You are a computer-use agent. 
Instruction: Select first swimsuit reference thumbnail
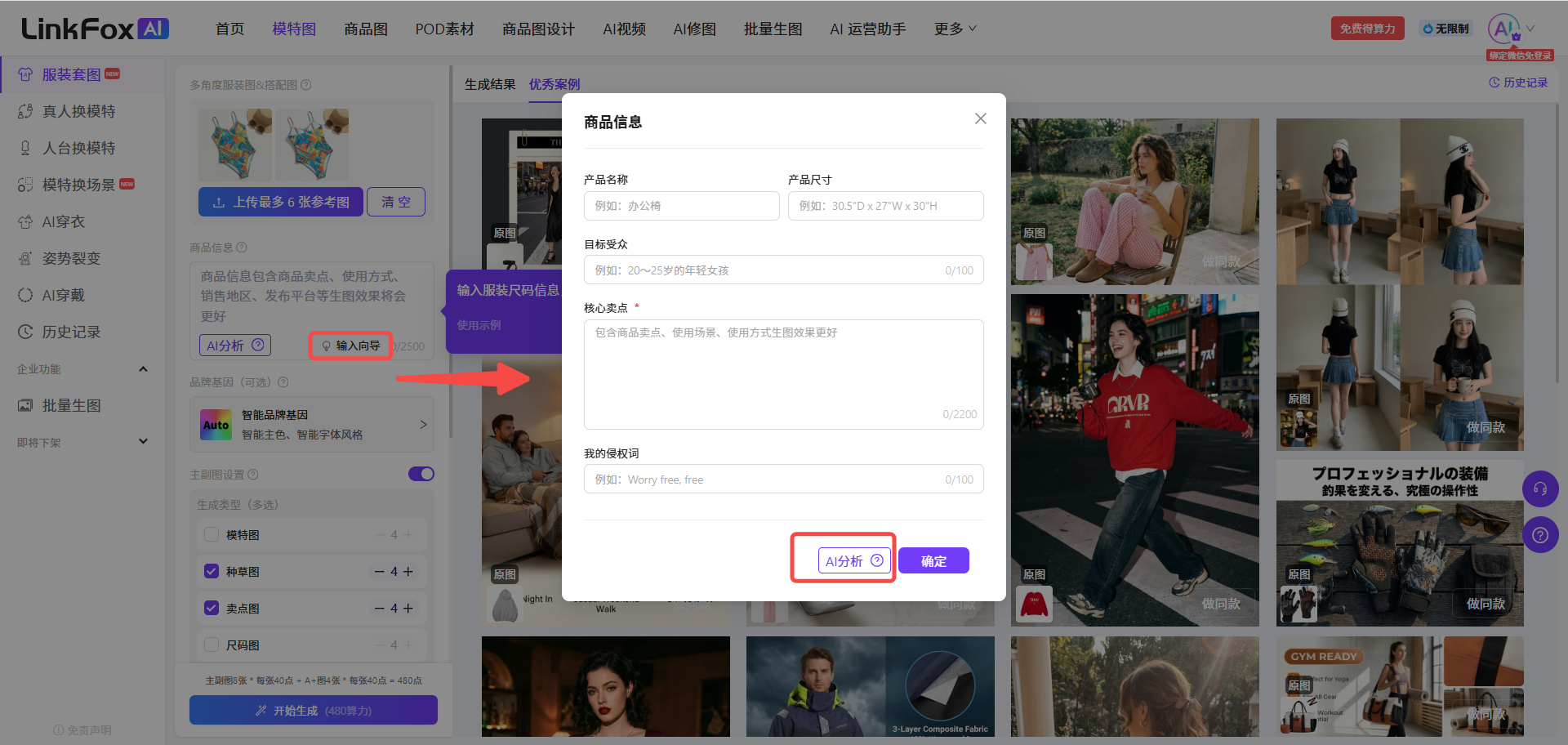(x=235, y=145)
